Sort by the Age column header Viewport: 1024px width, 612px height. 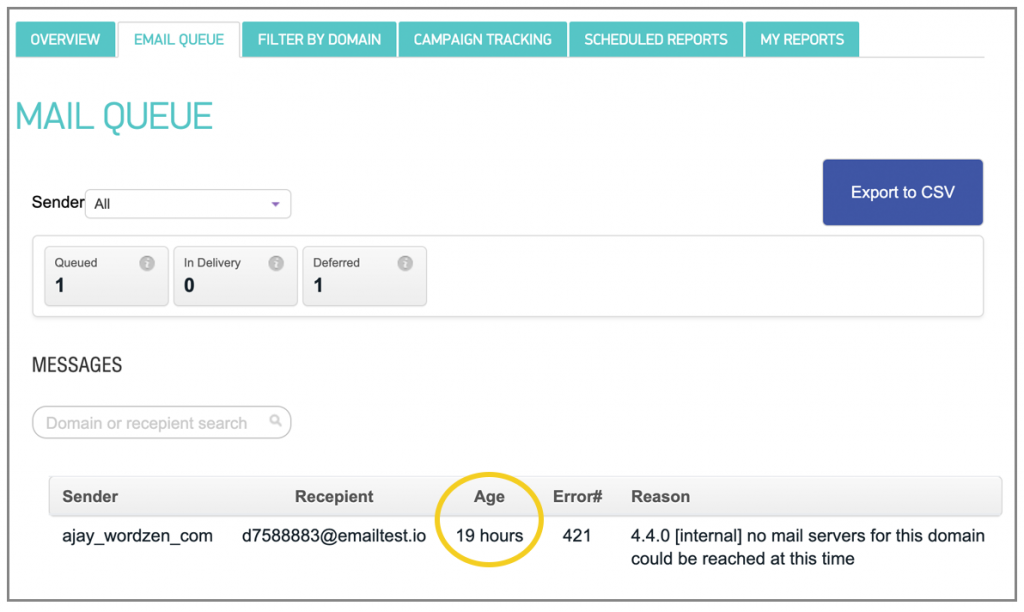click(489, 496)
